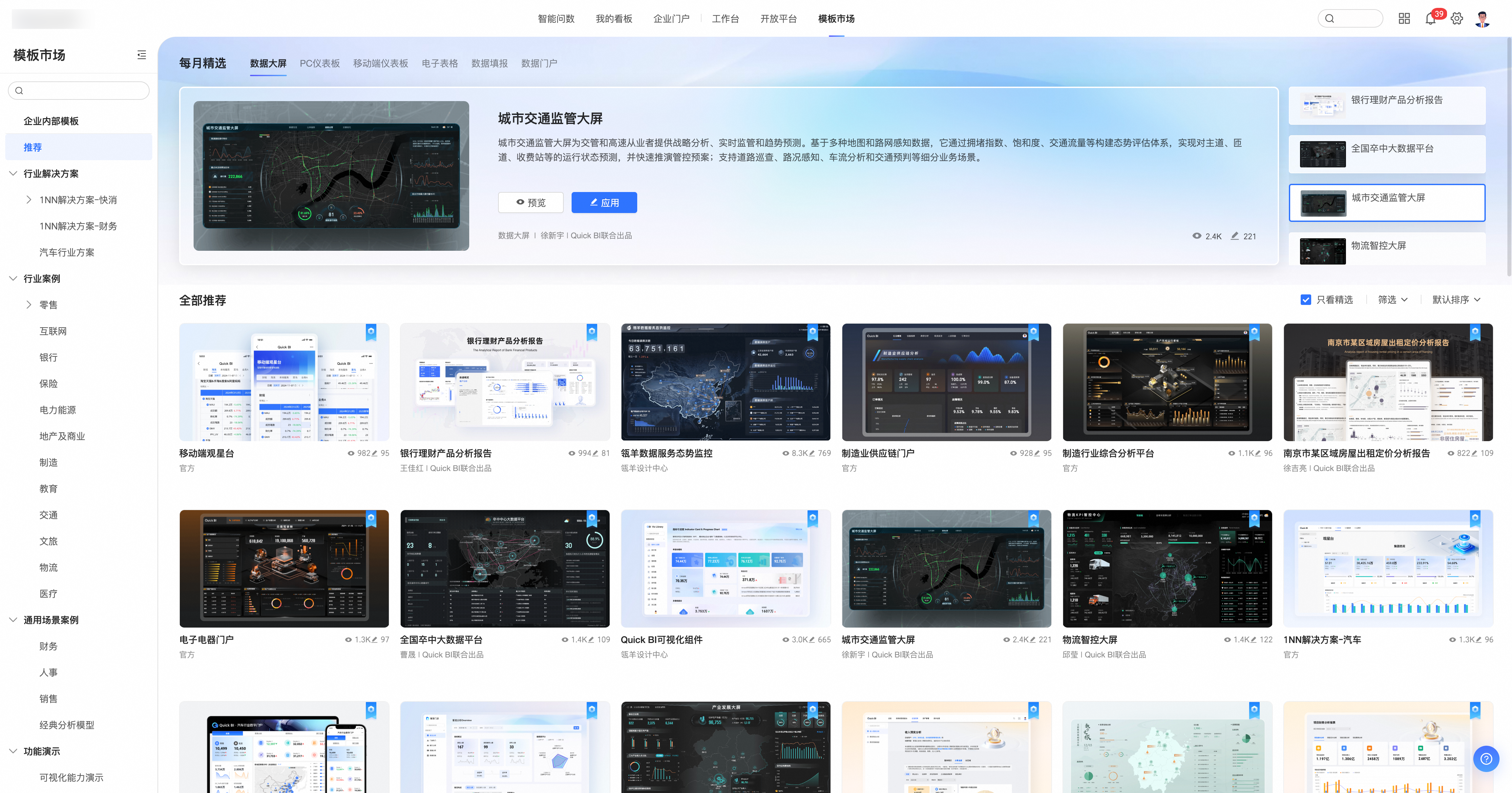Viewport: 1512px width, 793px height.
Task: Switch to the 移动端仪表板 tab
Action: [x=380, y=63]
